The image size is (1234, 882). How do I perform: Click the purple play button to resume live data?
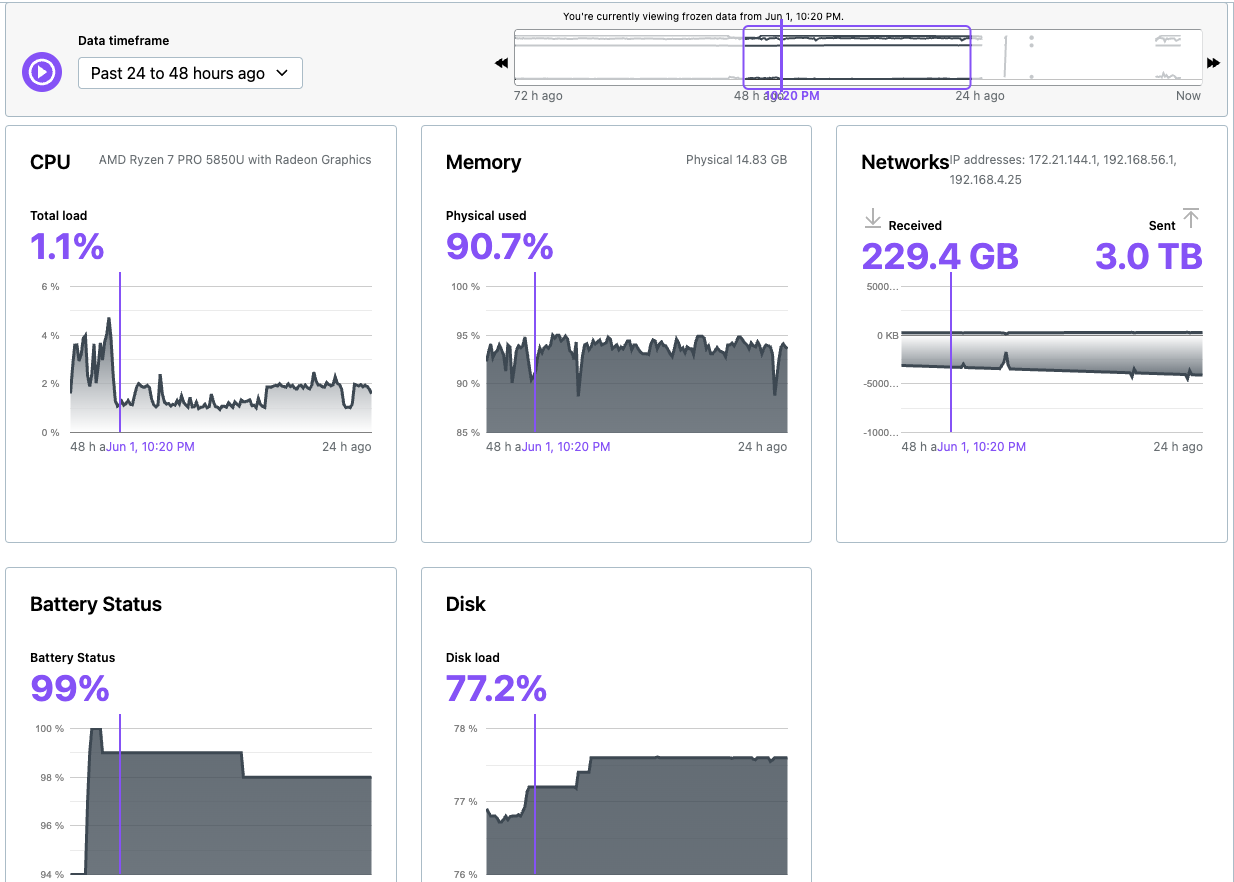coord(41,72)
